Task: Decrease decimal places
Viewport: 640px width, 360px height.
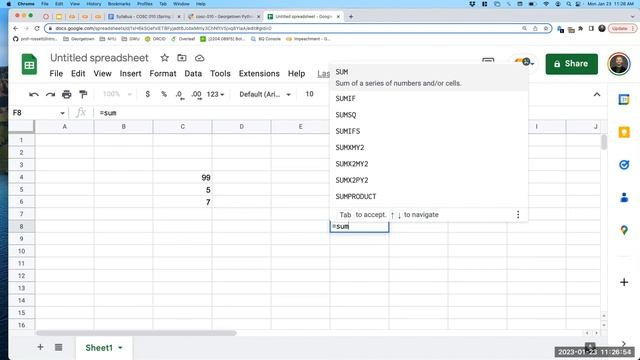Action: 180,95
